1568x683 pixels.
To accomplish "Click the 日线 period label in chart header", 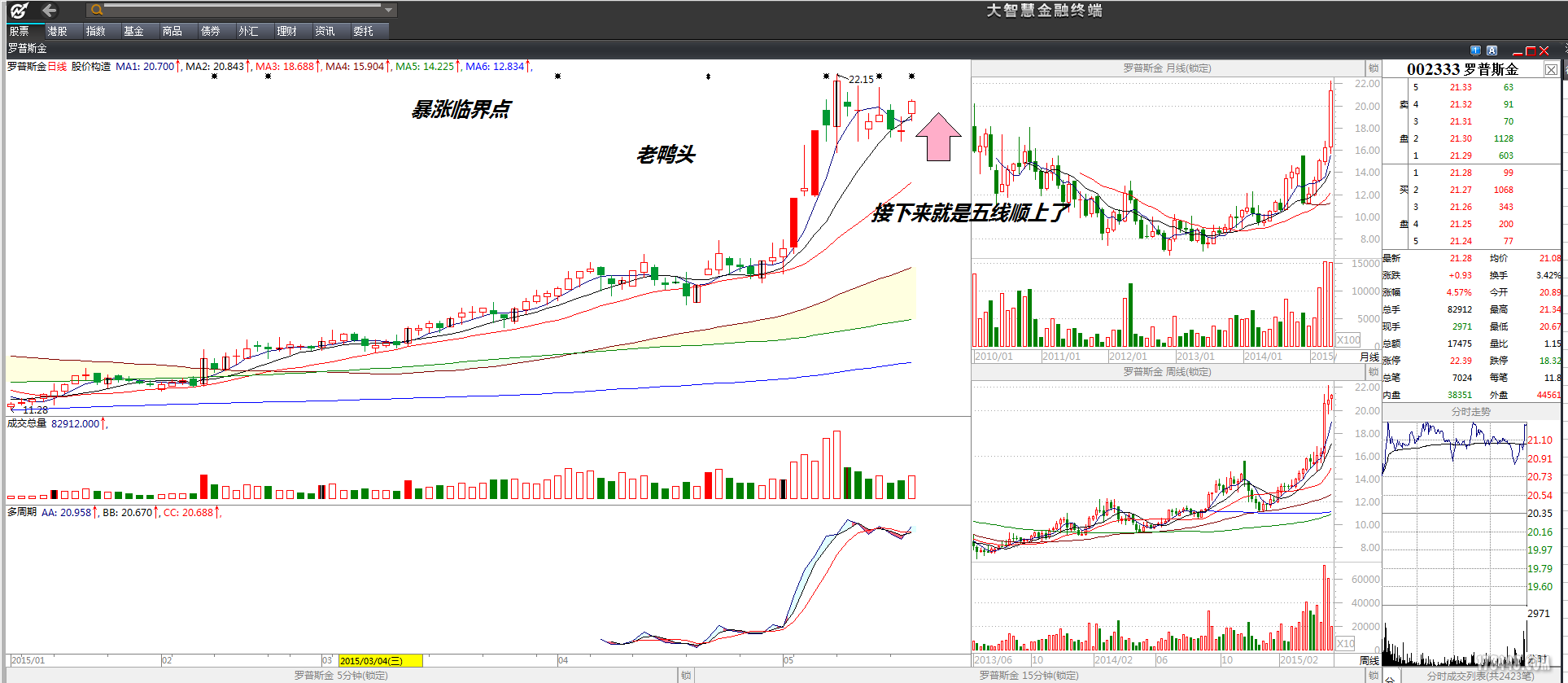I will coord(57,67).
